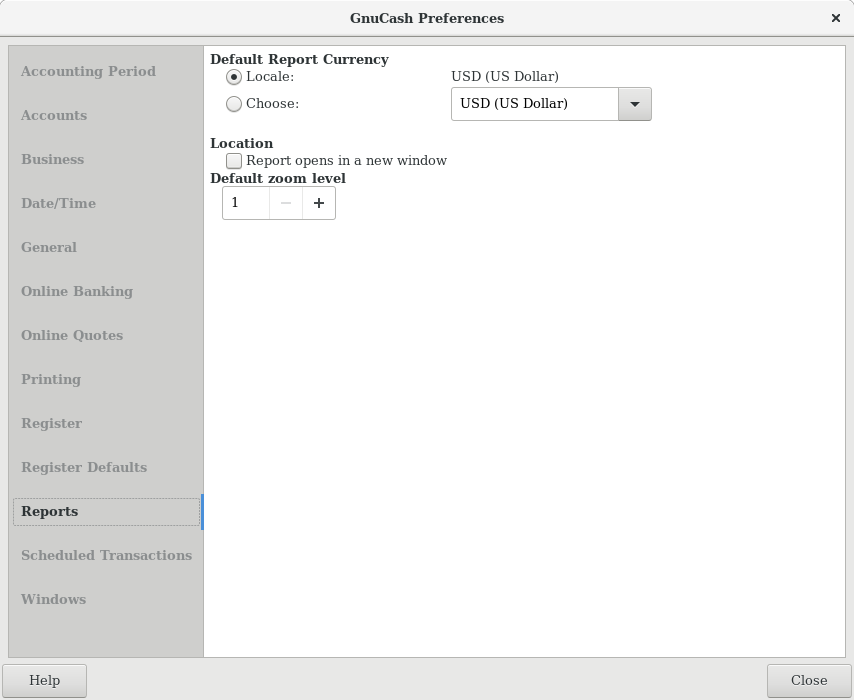The height and width of the screenshot is (700, 854).
Task: Click the Default zoom level heading
Action: pyautogui.click(x=278, y=179)
